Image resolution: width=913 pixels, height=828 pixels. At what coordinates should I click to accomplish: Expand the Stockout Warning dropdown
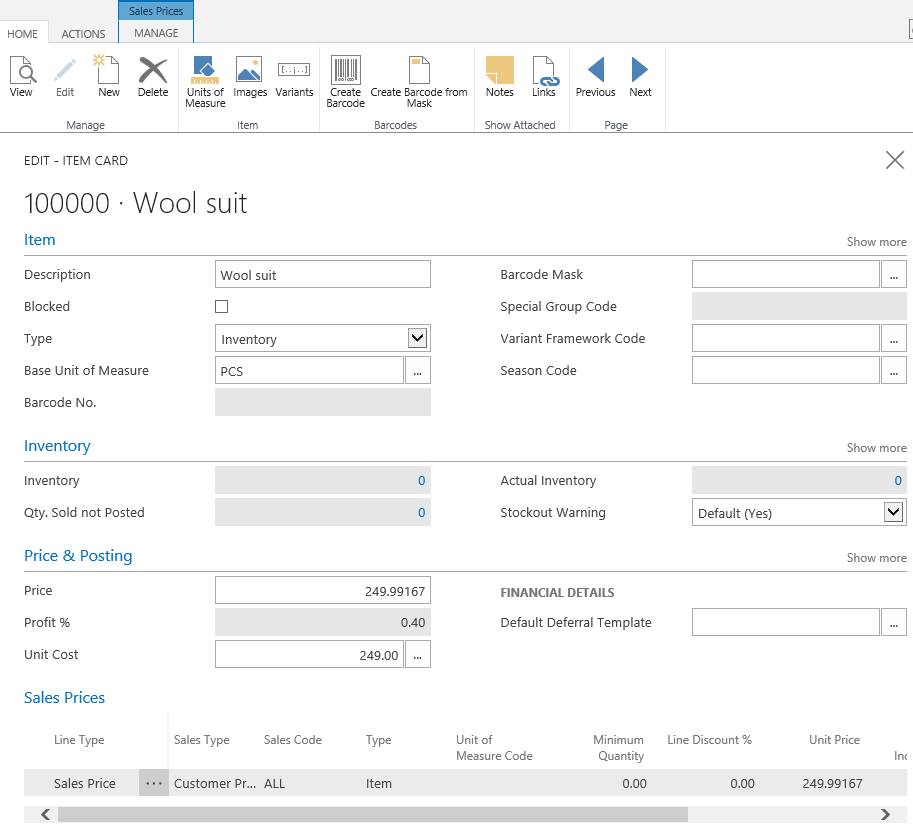pyautogui.click(x=894, y=513)
